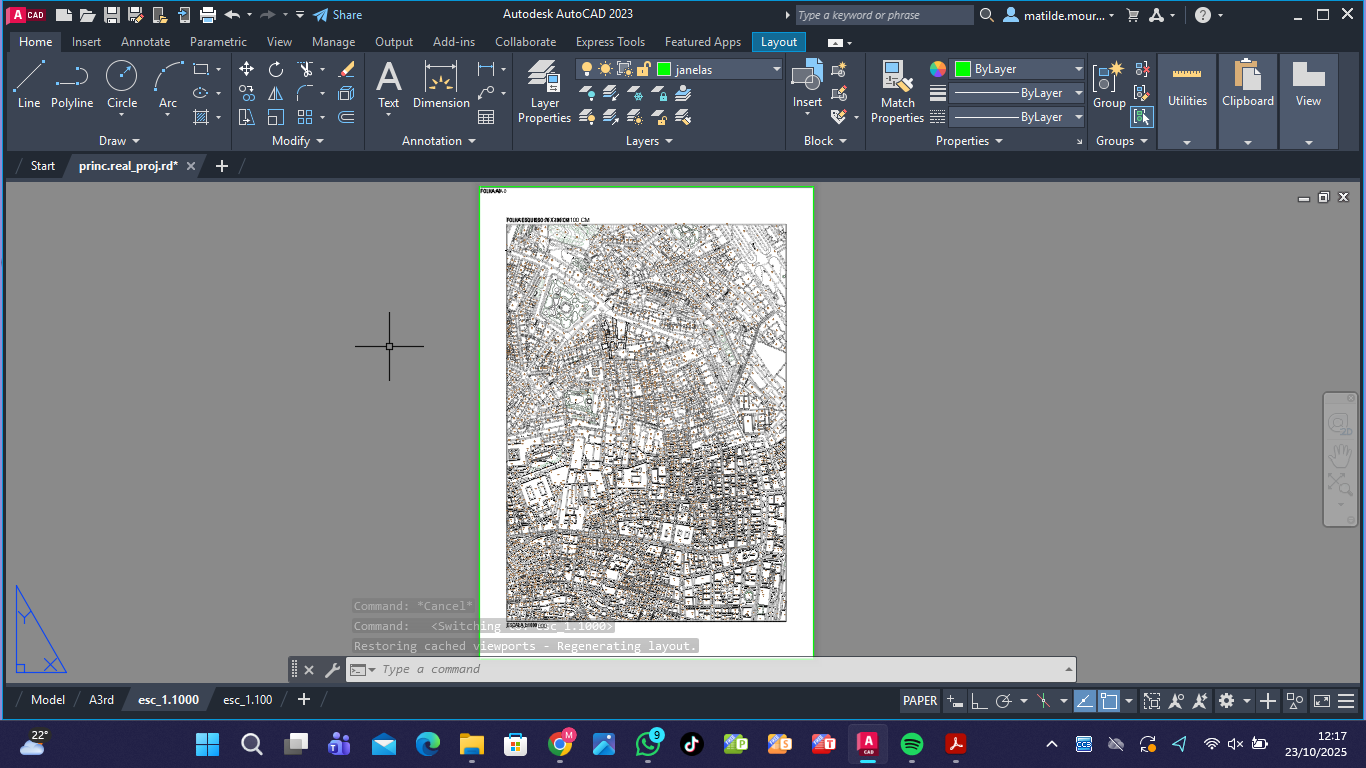
Task: Select the Mirror tool in Modify panel
Action: (x=276, y=93)
